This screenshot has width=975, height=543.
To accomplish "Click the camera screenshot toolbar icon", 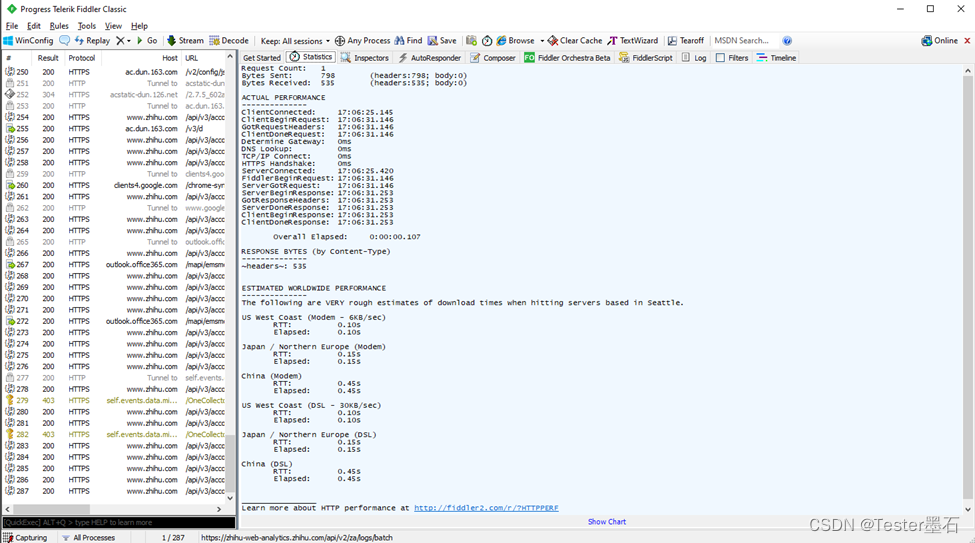I will [471, 40].
